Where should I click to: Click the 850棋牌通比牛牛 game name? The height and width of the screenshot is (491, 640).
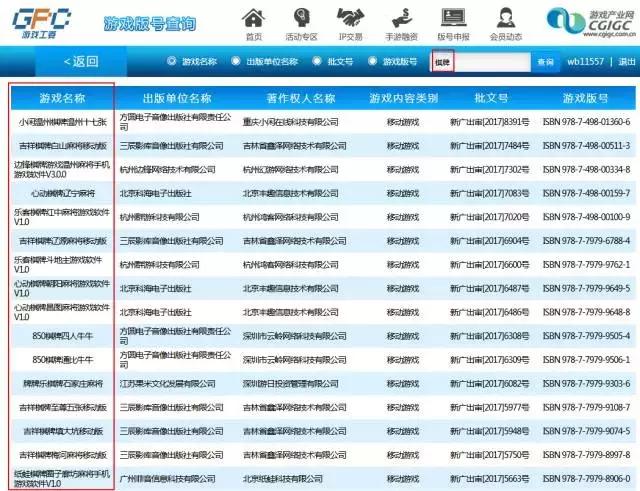(62, 360)
